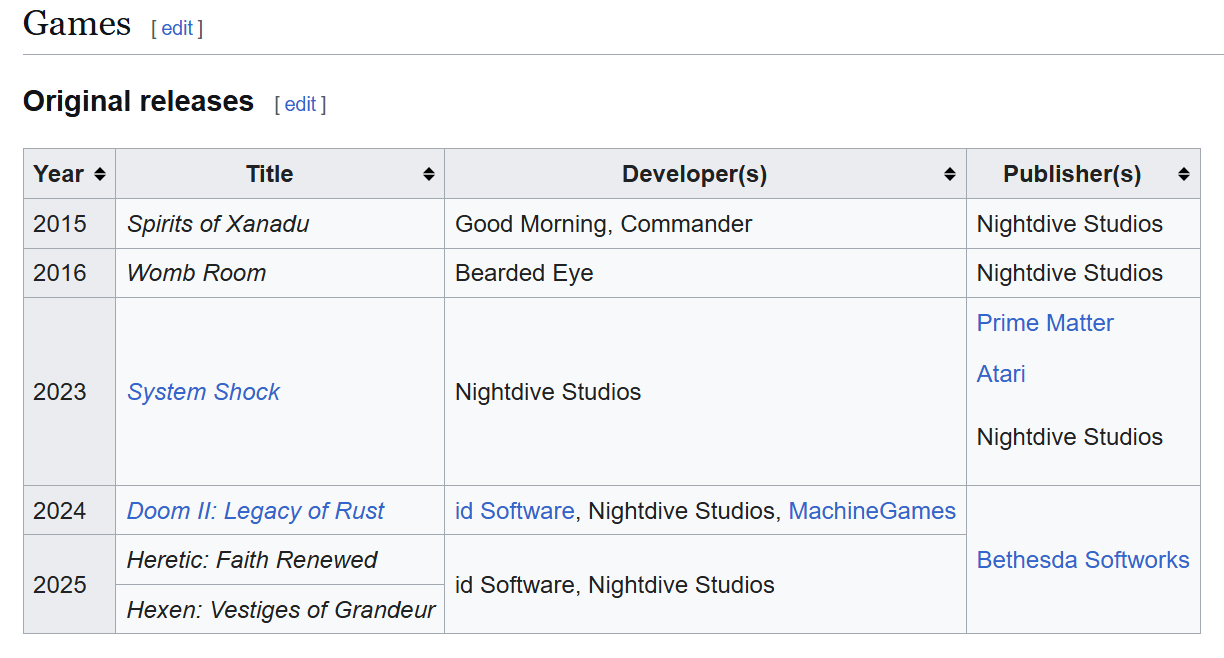Select the 2023 year cell
1224x658 pixels.
(69, 392)
